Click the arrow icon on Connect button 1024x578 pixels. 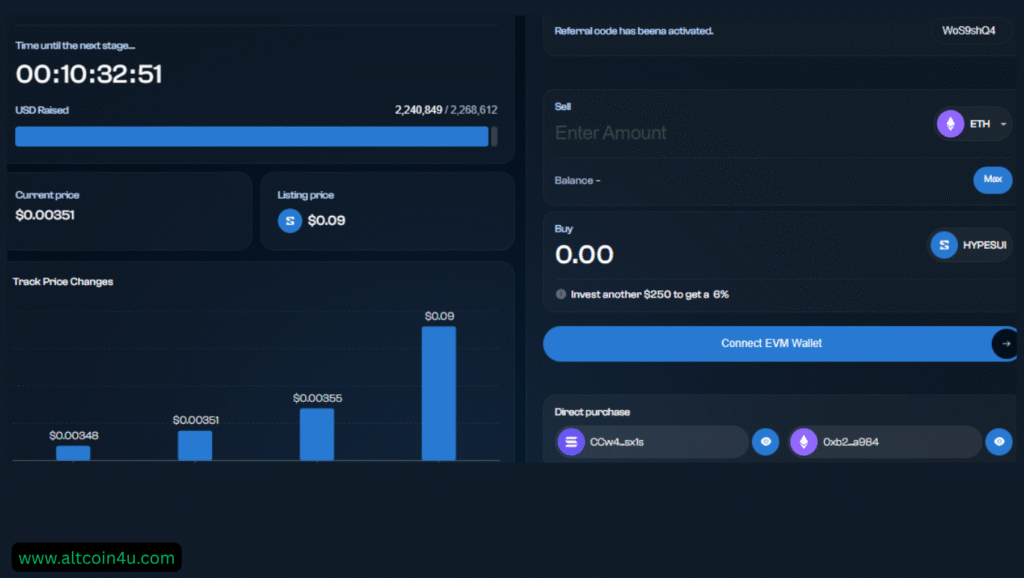click(1006, 344)
